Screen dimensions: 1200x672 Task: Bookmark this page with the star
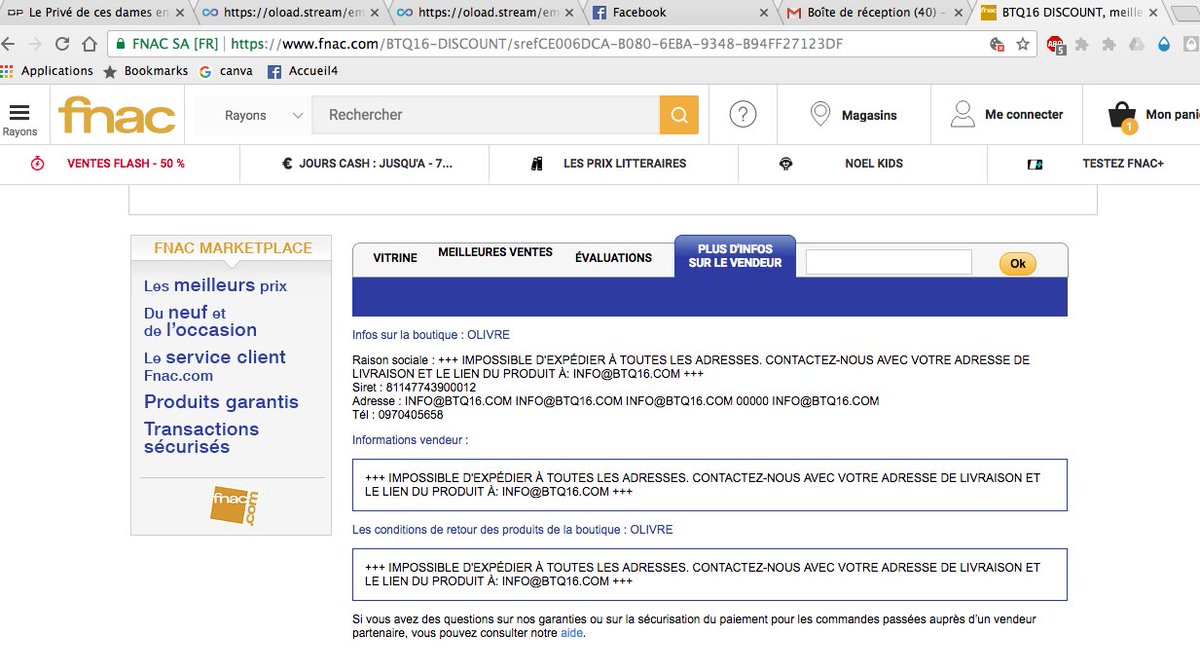tap(1023, 44)
